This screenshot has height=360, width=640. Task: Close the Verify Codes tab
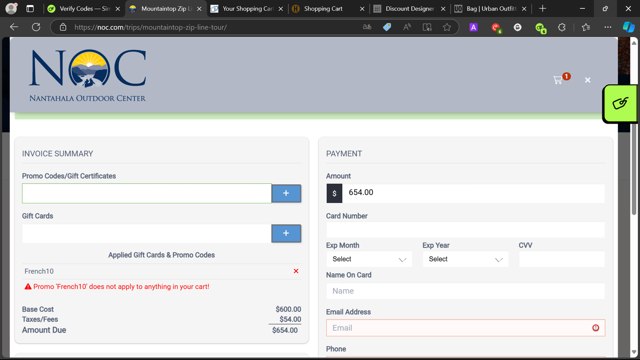tap(118, 9)
